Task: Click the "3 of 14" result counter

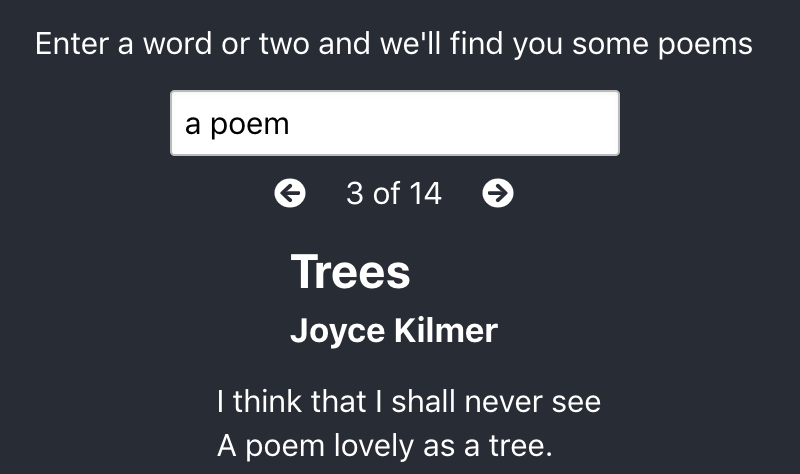Action: click(x=393, y=193)
